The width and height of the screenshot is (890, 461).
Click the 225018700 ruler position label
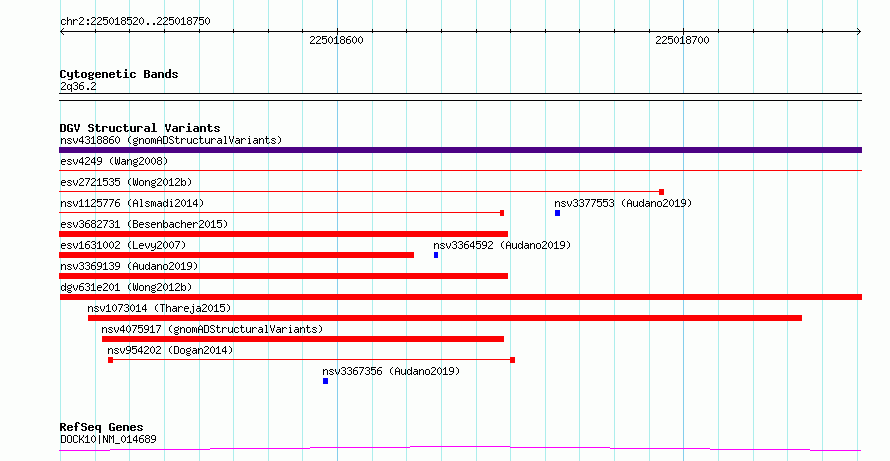pos(682,40)
